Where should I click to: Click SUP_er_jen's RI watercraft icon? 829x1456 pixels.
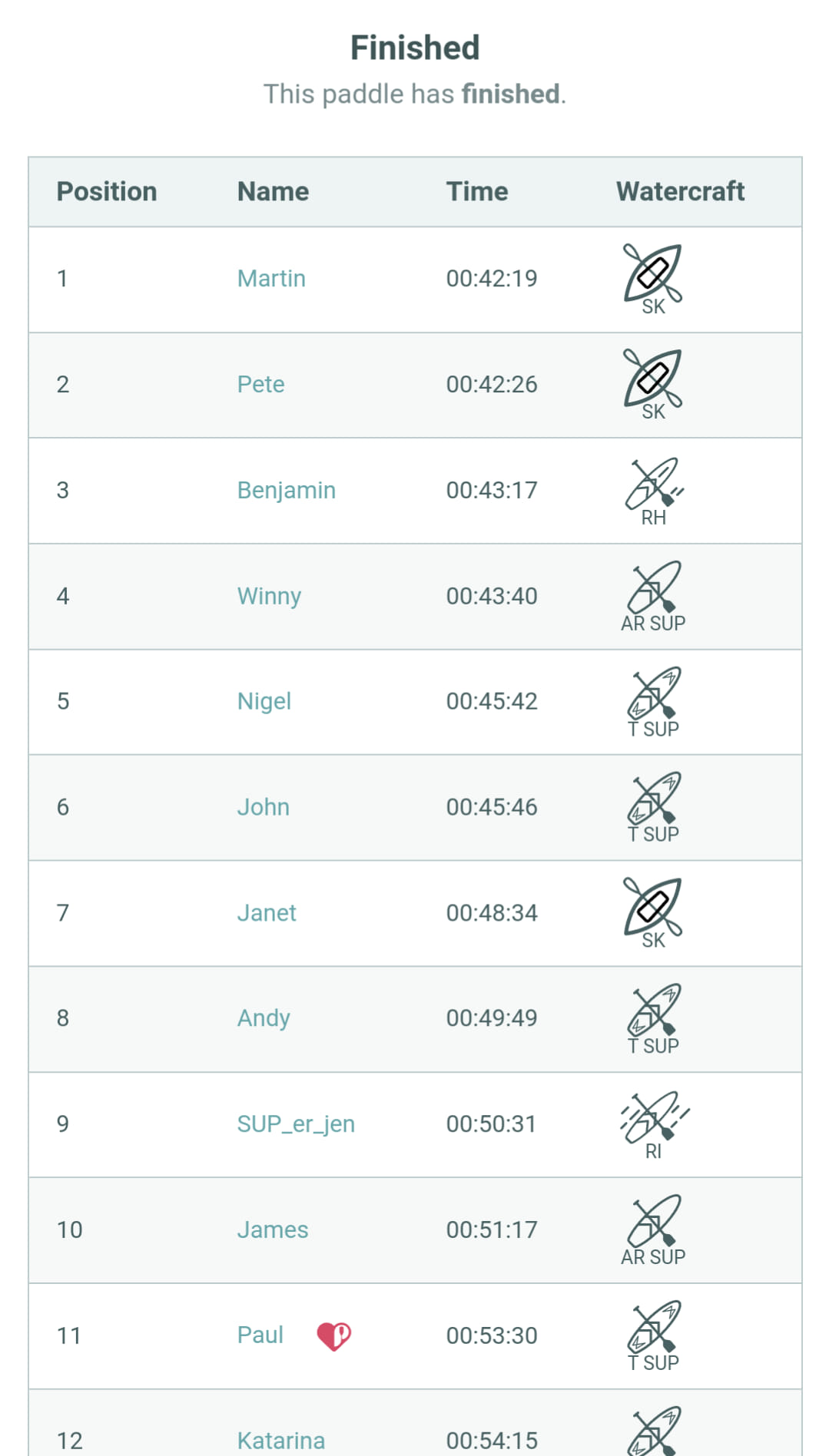click(654, 1125)
